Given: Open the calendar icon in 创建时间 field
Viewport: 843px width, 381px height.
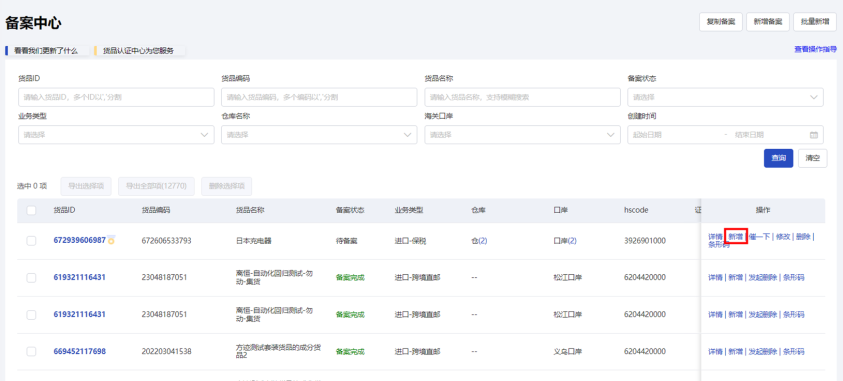Looking at the screenshot, I should coord(813,135).
